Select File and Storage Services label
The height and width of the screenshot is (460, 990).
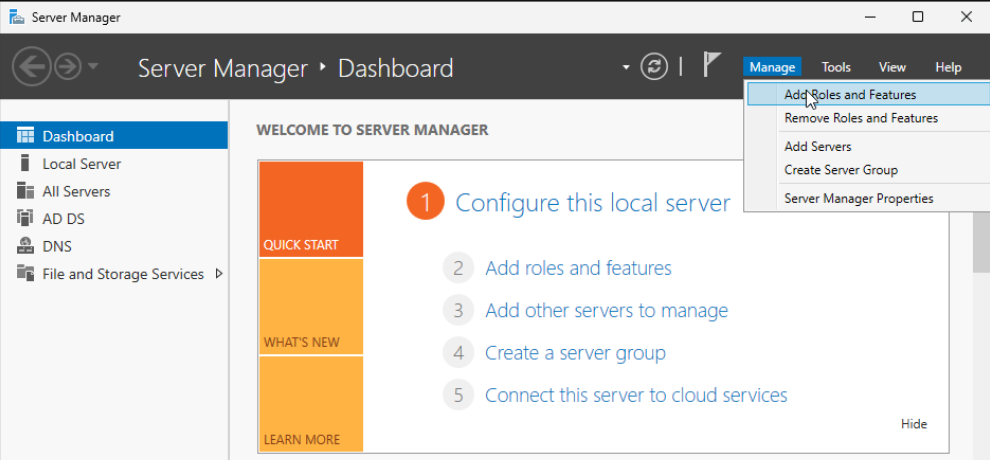click(123, 274)
